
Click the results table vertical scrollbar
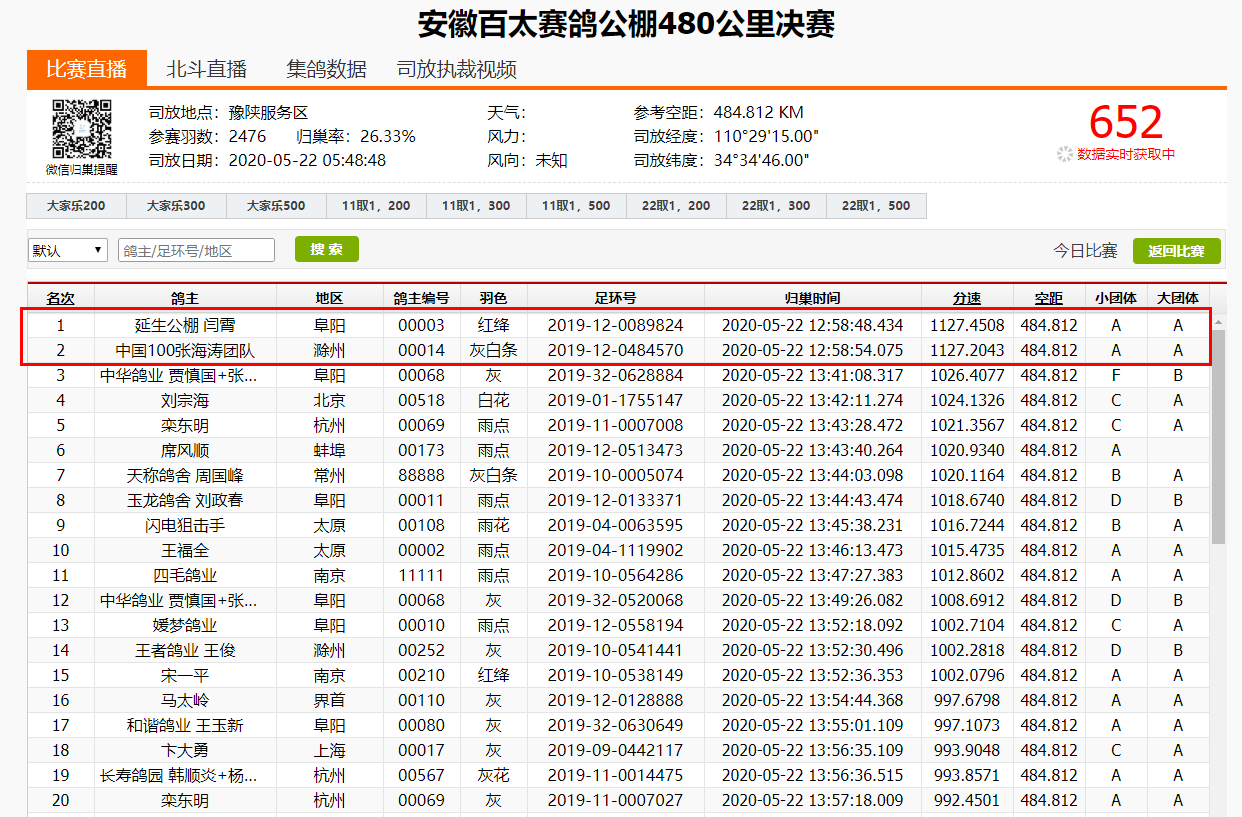[1218, 450]
